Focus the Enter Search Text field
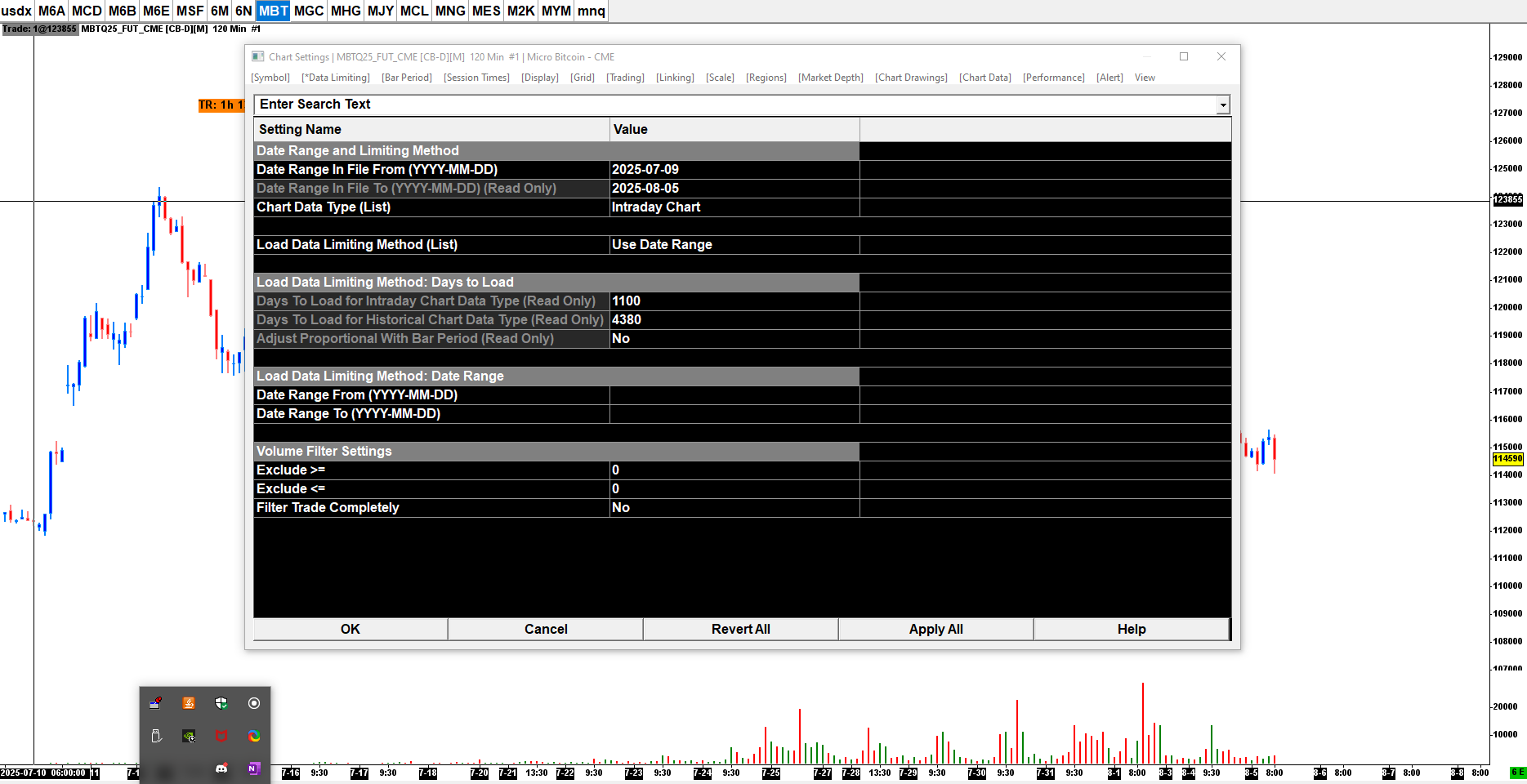This screenshot has width=1527, height=784. click(x=735, y=105)
